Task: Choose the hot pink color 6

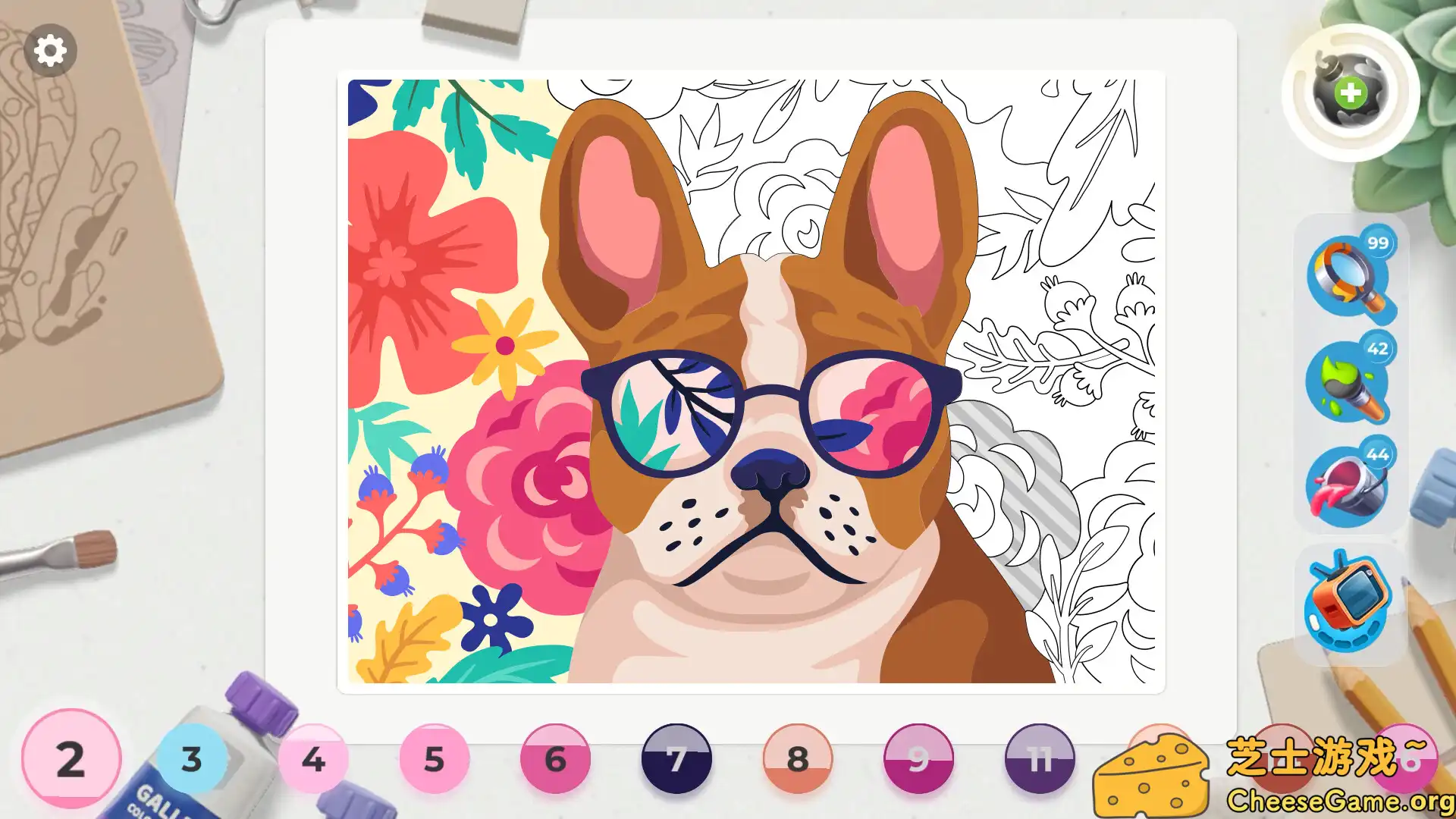Action: click(x=555, y=759)
